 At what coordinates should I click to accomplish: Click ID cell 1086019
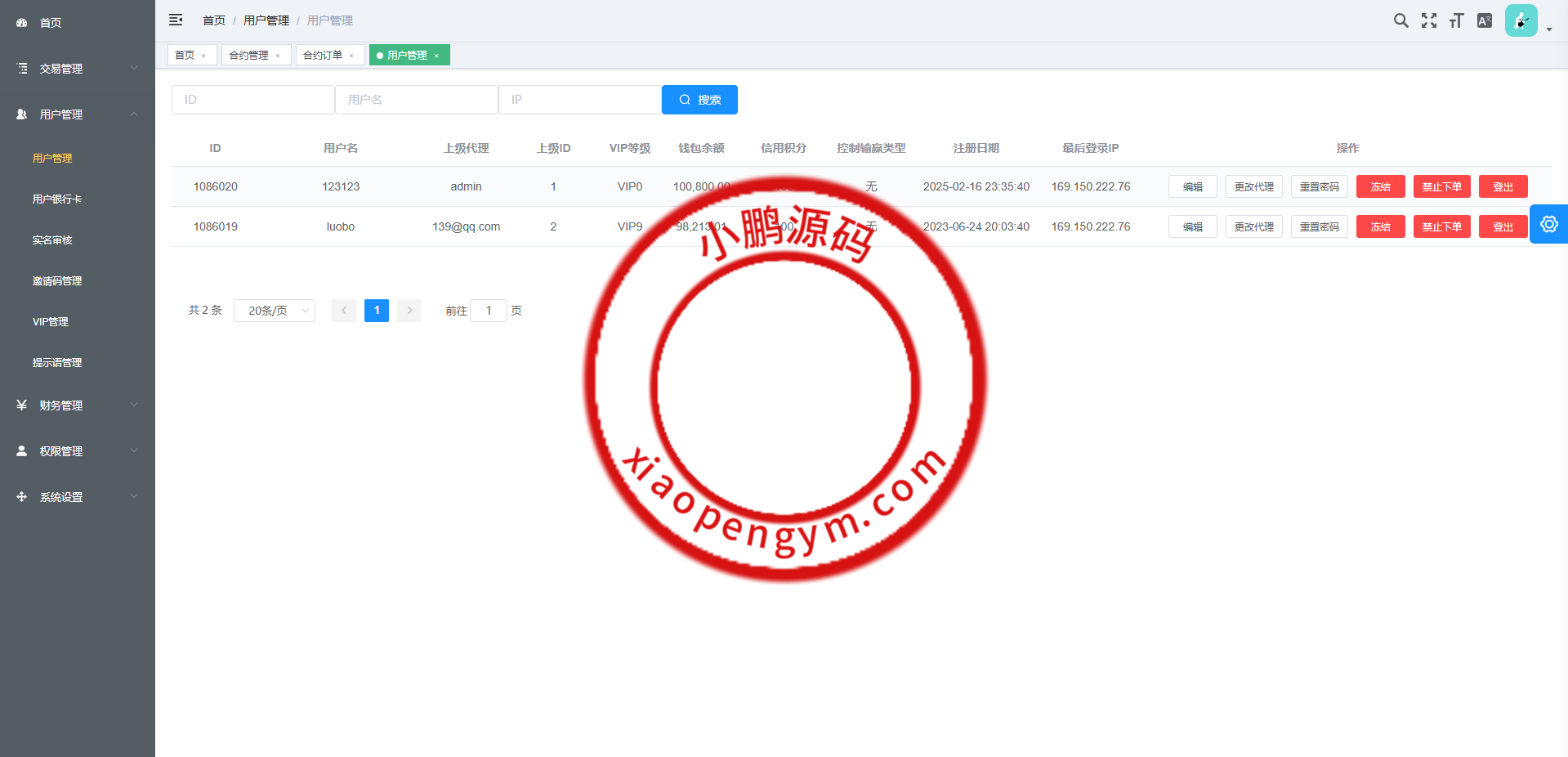click(216, 226)
